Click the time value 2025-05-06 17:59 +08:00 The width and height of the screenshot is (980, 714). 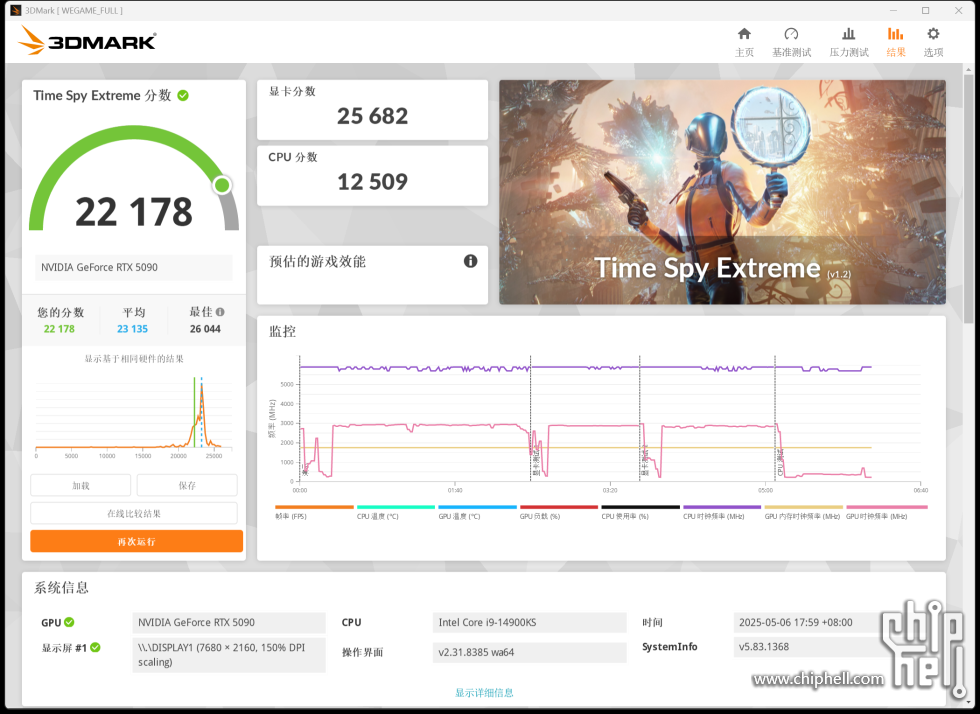pyautogui.click(x=806, y=622)
